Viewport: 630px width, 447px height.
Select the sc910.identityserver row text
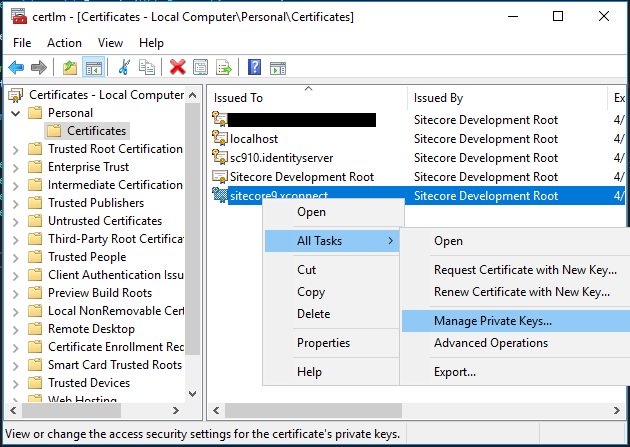(281, 158)
